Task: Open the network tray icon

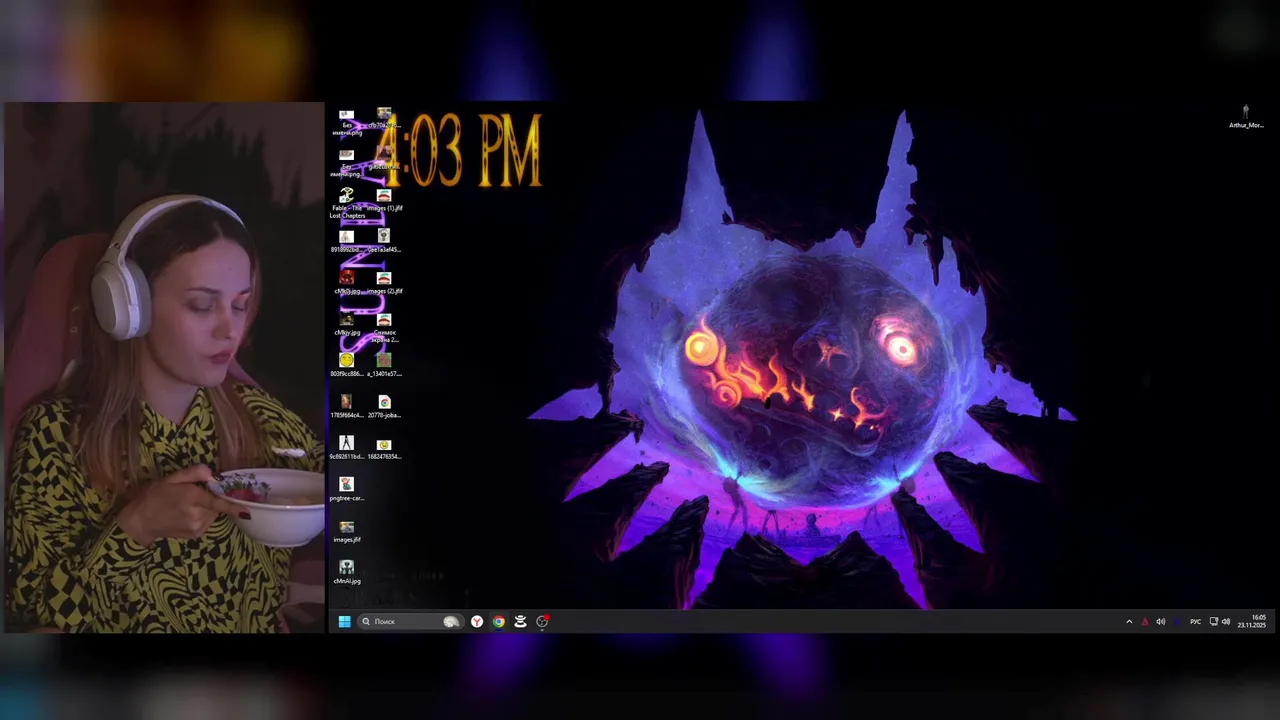Action: point(1214,621)
